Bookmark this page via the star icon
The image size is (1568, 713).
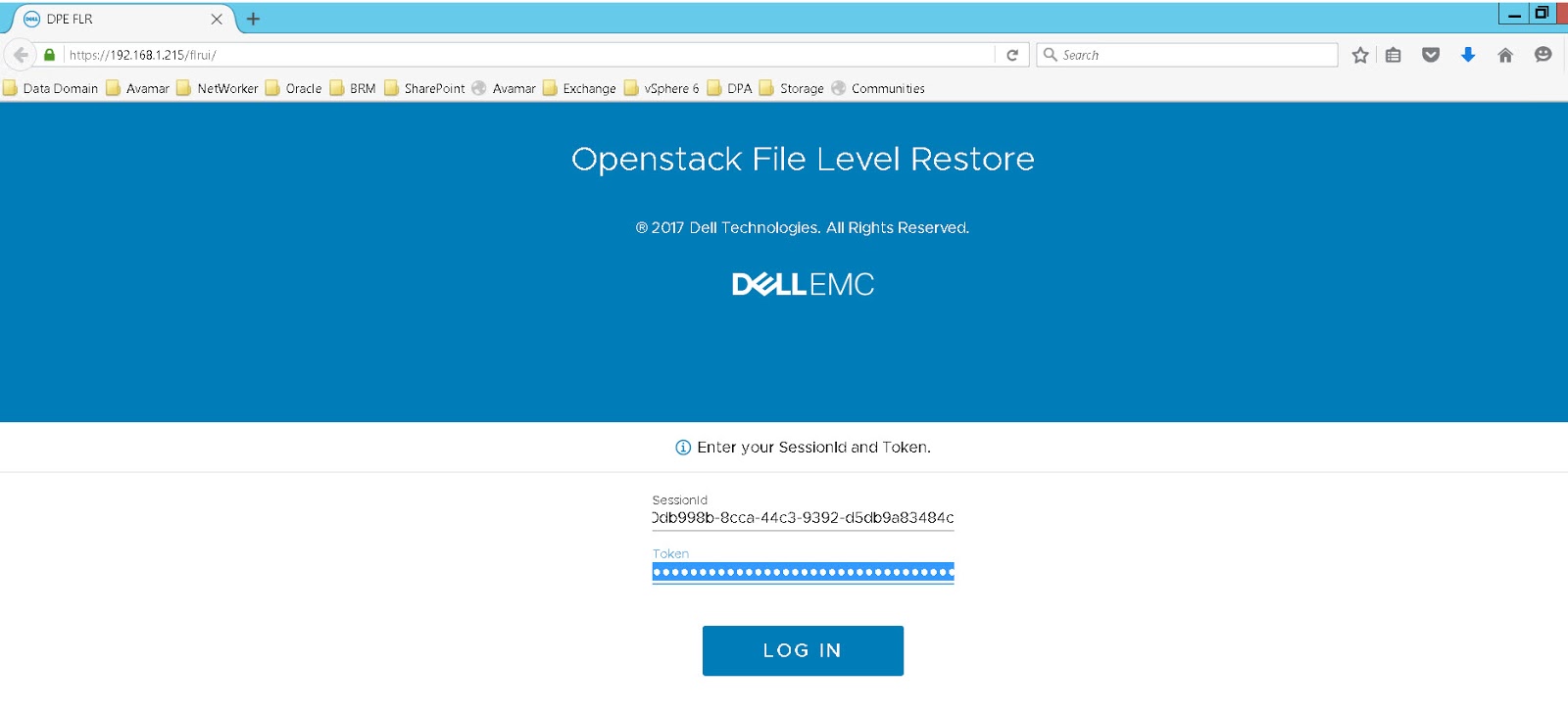tap(1361, 55)
